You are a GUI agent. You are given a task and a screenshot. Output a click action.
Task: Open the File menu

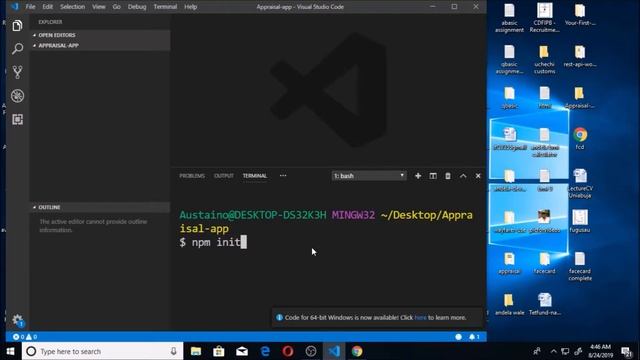(30, 7)
